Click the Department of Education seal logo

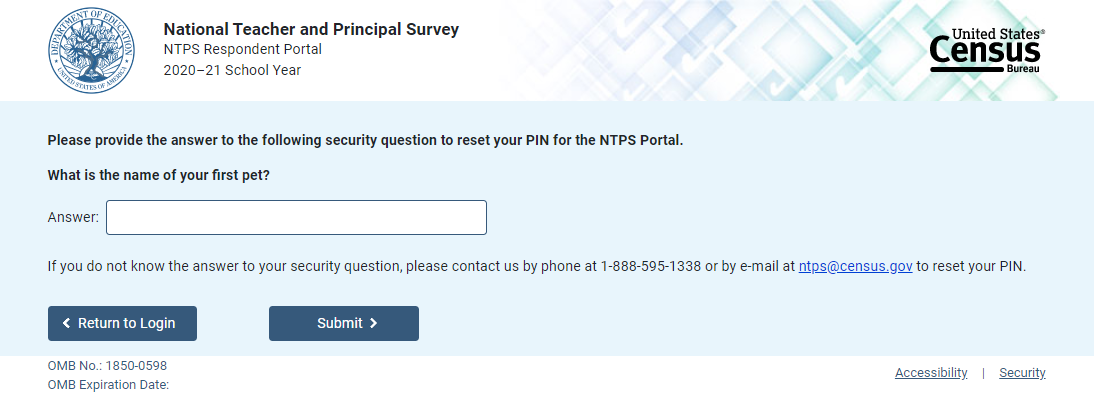click(90, 50)
